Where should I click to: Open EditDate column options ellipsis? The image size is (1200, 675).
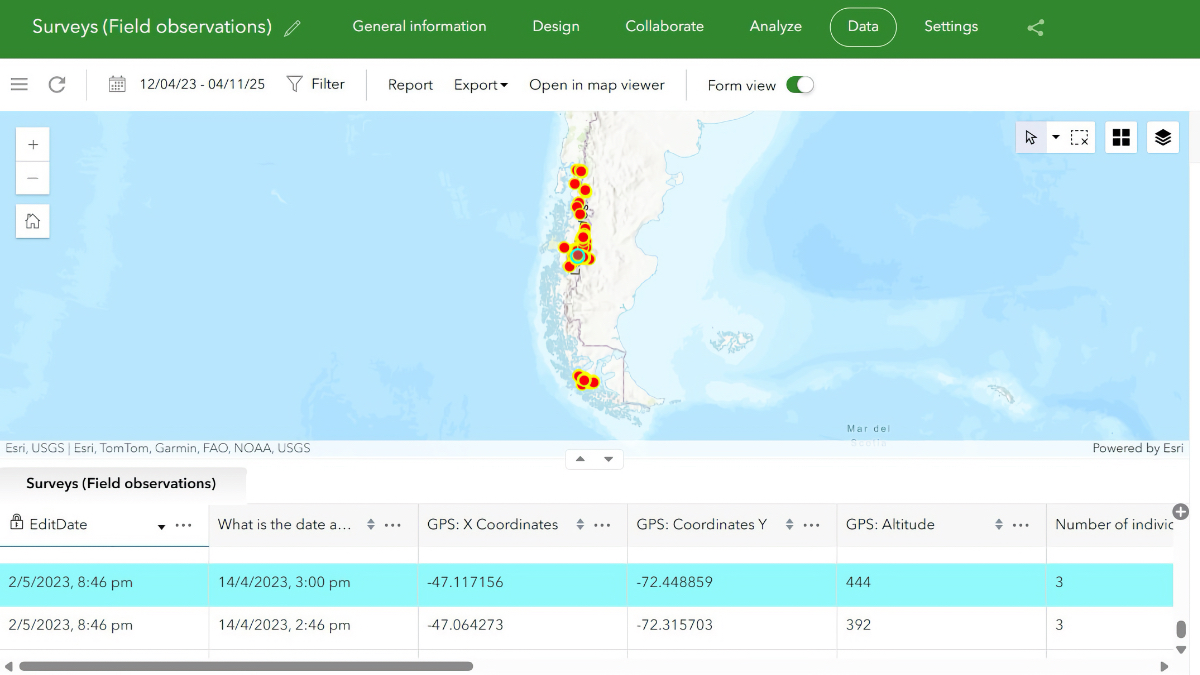(x=184, y=525)
